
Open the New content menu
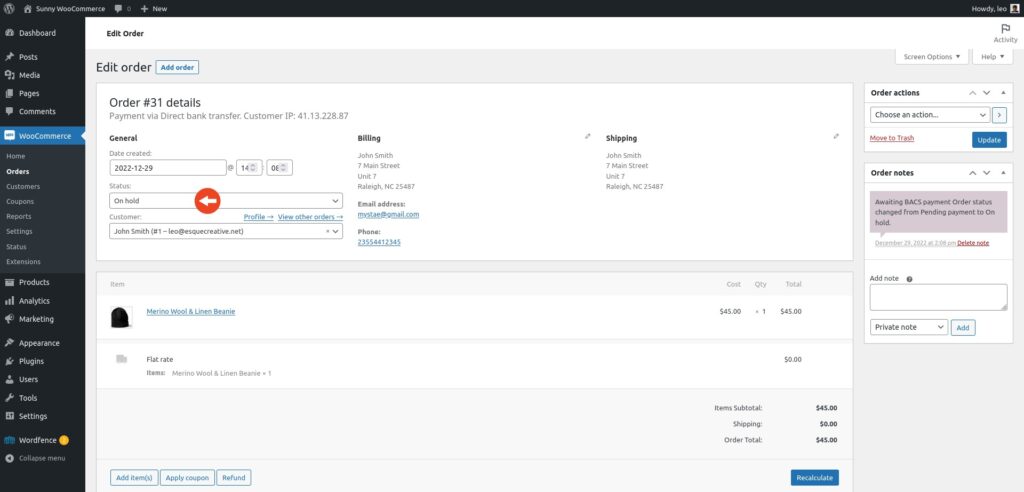[x=153, y=8]
